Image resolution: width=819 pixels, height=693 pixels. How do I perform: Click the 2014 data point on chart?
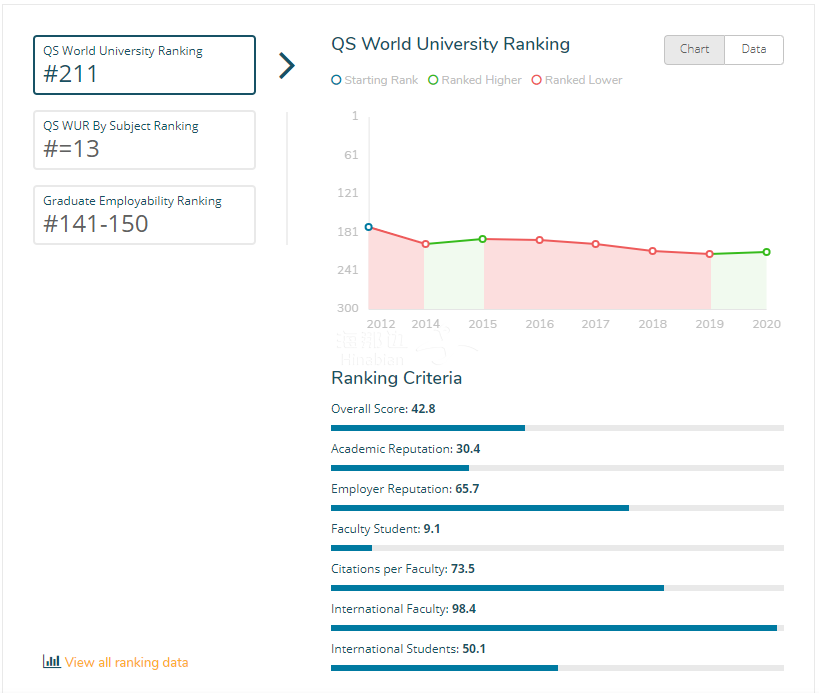(x=426, y=244)
